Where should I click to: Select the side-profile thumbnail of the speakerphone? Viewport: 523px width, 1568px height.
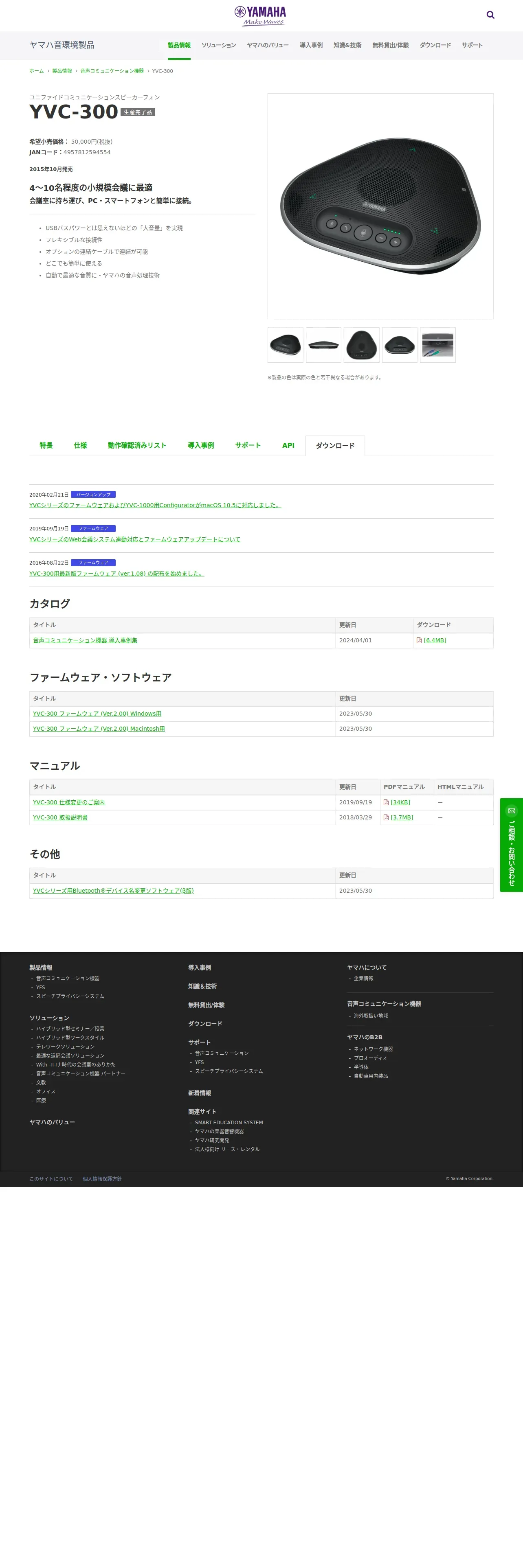(x=323, y=345)
